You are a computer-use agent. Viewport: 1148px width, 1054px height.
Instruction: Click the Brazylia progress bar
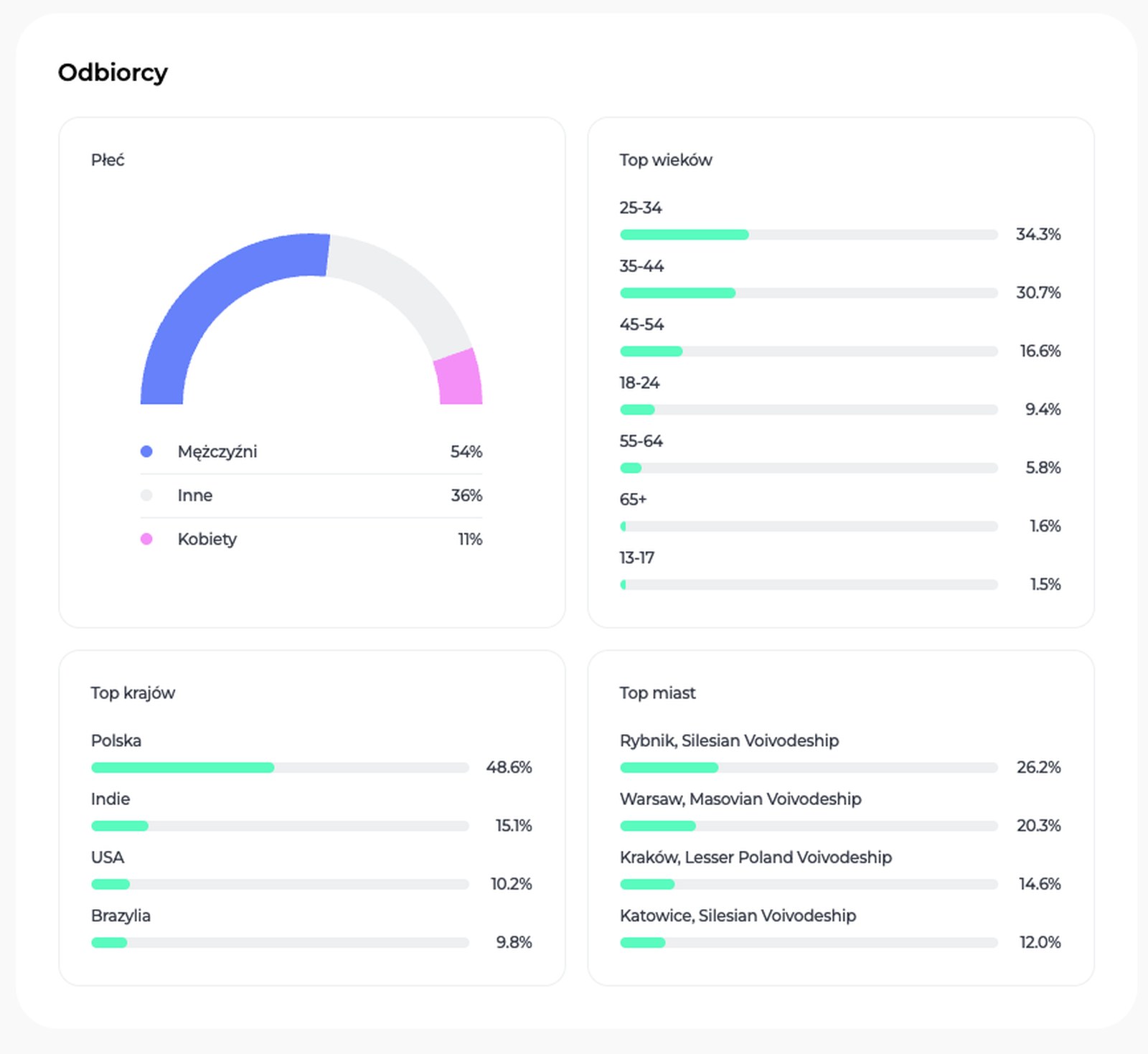280,943
